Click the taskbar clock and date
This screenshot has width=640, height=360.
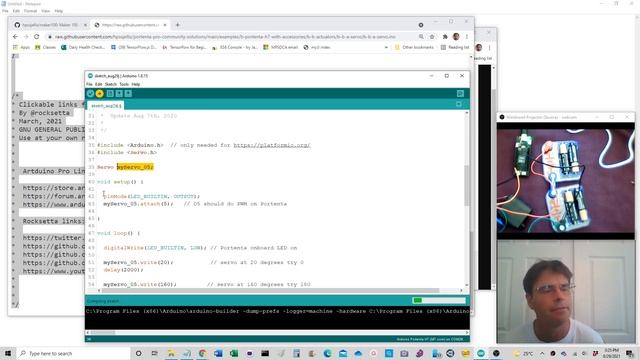(x=611, y=353)
